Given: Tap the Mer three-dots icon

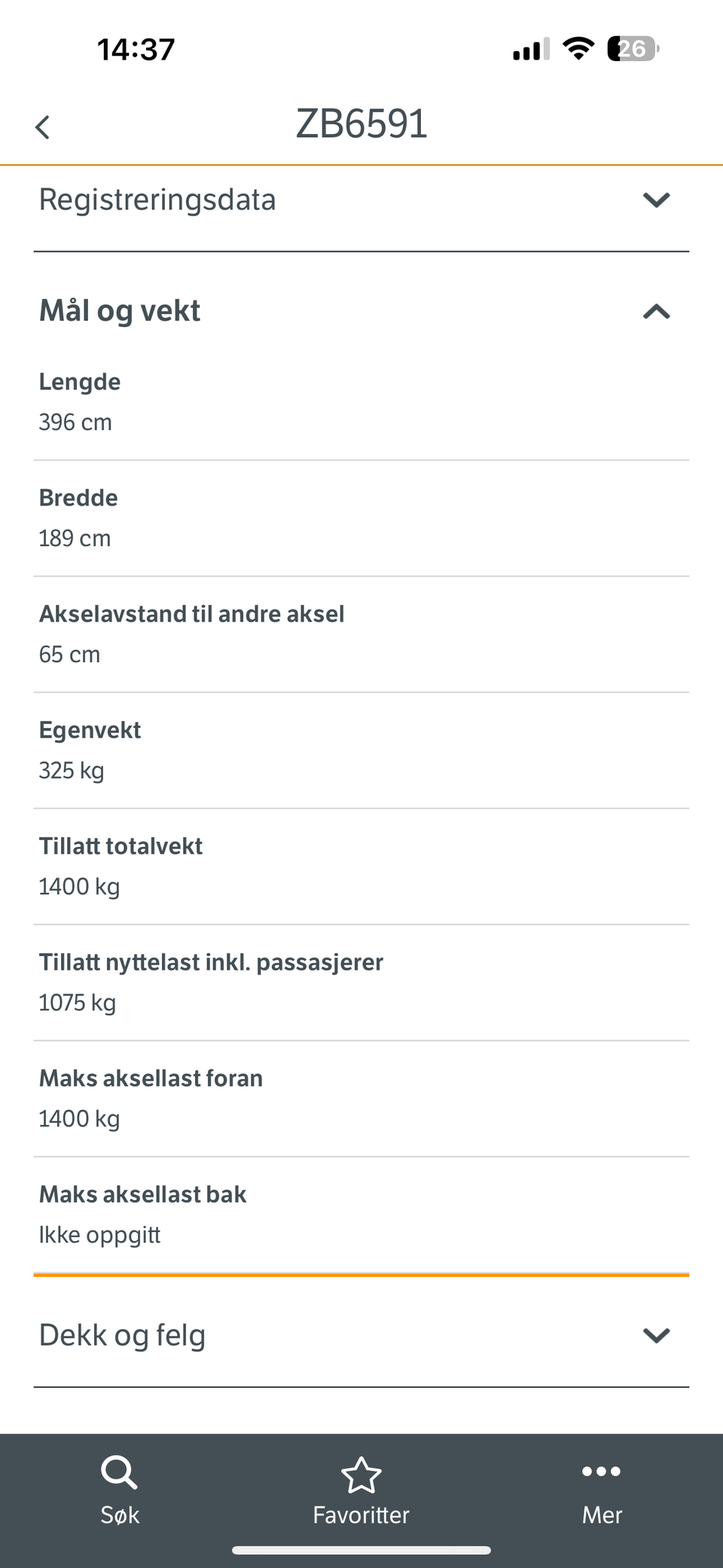Looking at the screenshot, I should tap(601, 1471).
